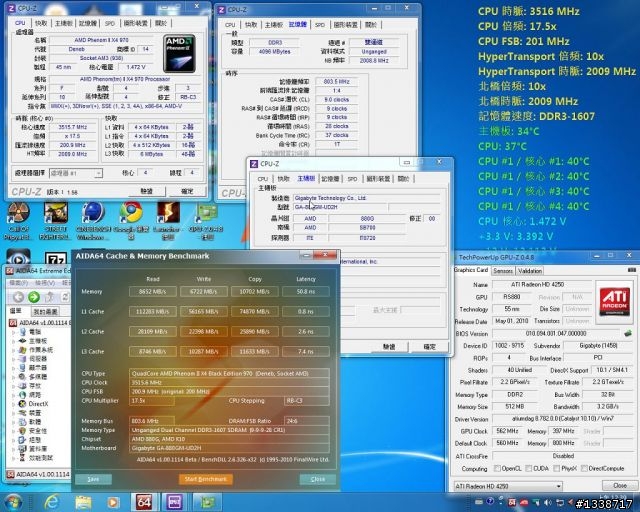Enable the PhysX checkbox in GPU-Z

[x=557, y=468]
